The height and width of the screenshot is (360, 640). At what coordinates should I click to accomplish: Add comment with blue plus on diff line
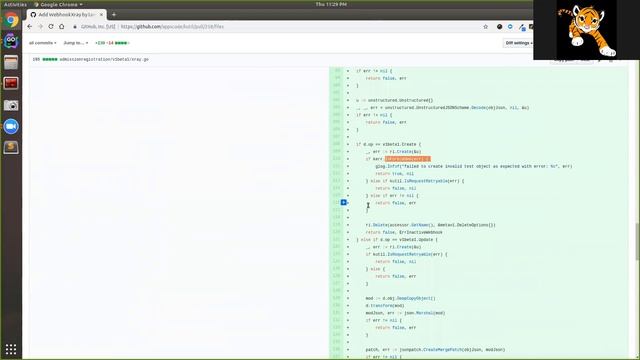(343, 202)
